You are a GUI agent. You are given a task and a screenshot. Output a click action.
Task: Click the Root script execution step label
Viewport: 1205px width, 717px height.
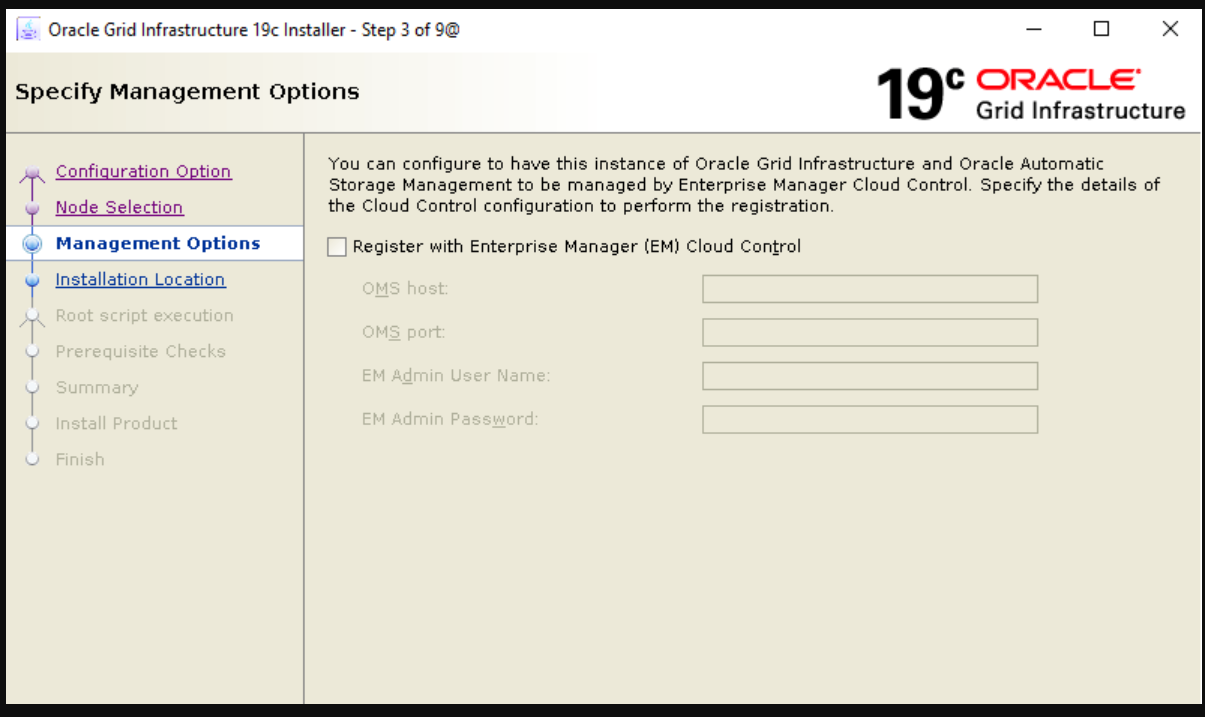click(144, 315)
